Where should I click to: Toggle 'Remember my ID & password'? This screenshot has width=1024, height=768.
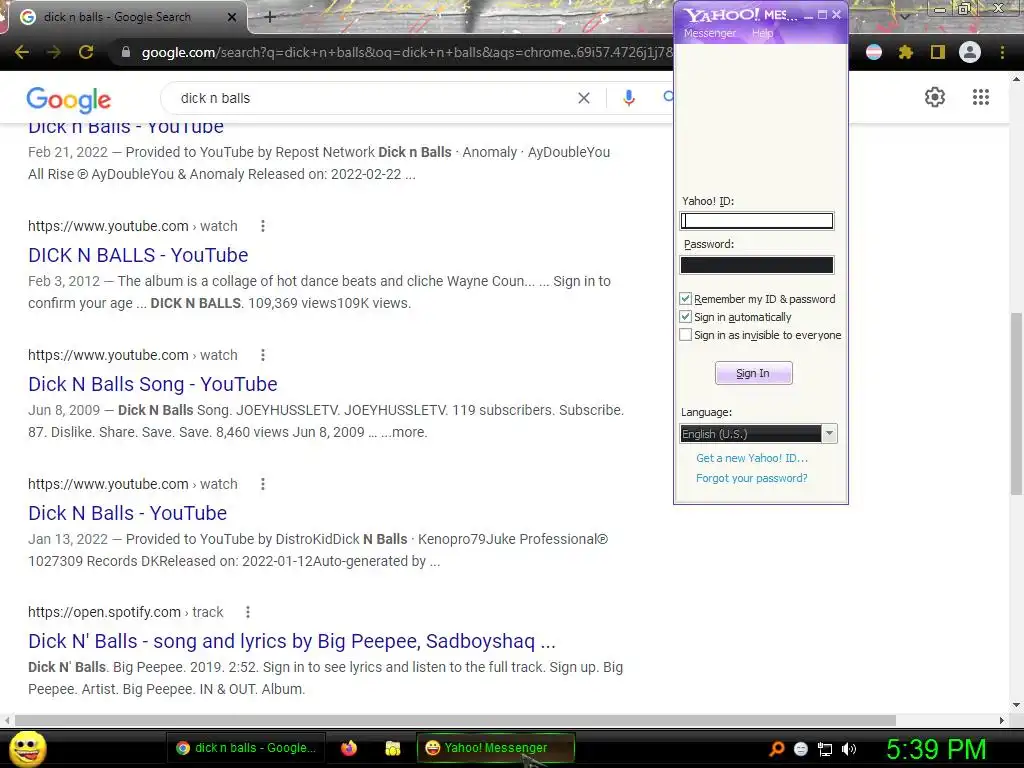click(685, 298)
